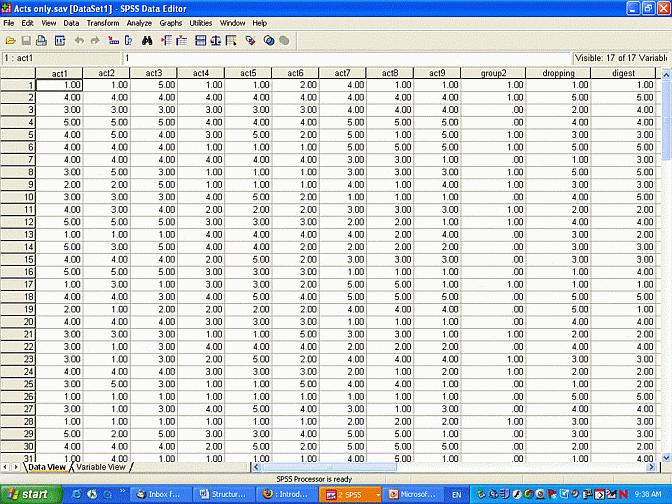Click the Redo arrow icon
672x504 pixels.
point(95,41)
